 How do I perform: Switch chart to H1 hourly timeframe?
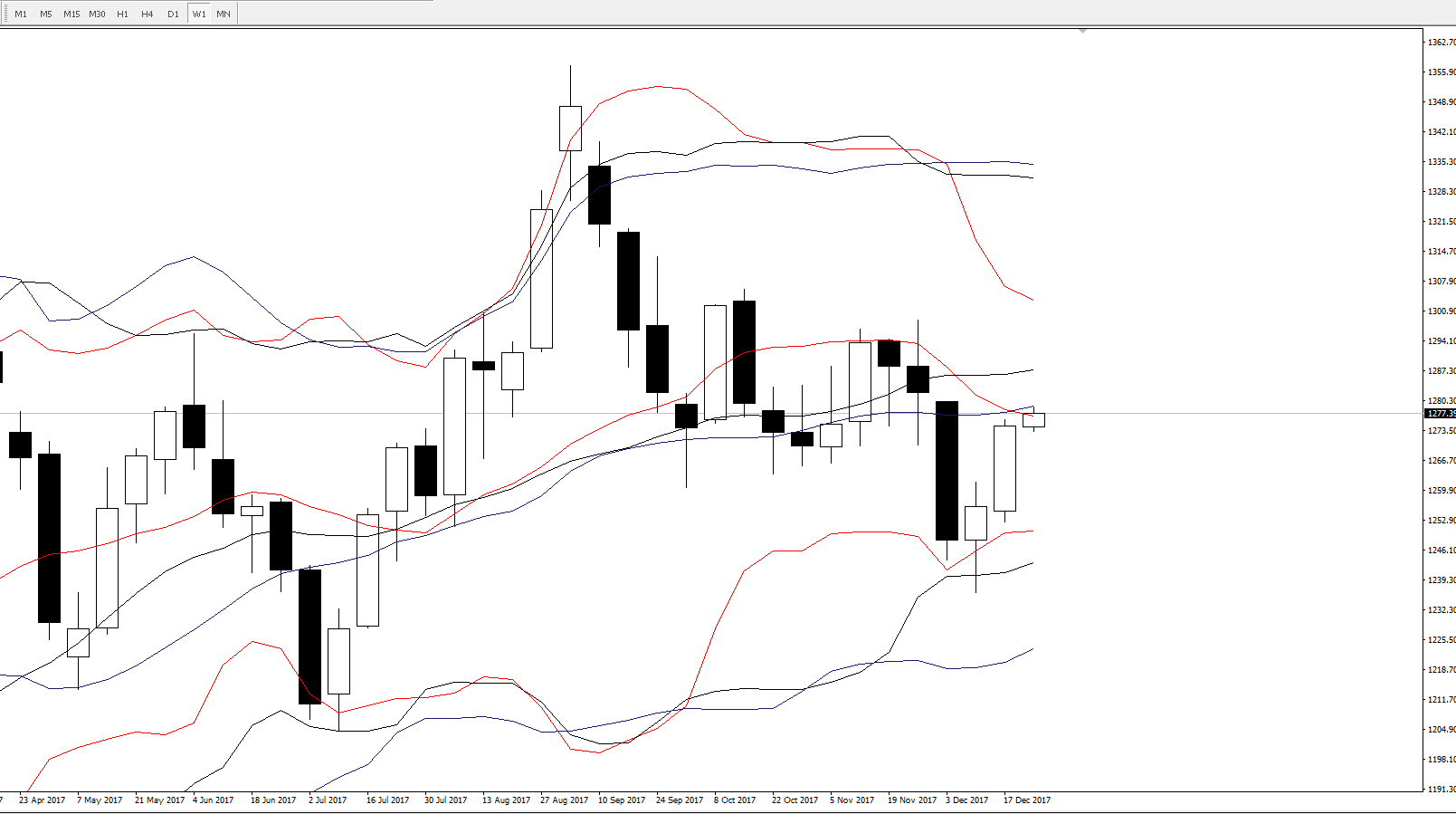tap(122, 14)
